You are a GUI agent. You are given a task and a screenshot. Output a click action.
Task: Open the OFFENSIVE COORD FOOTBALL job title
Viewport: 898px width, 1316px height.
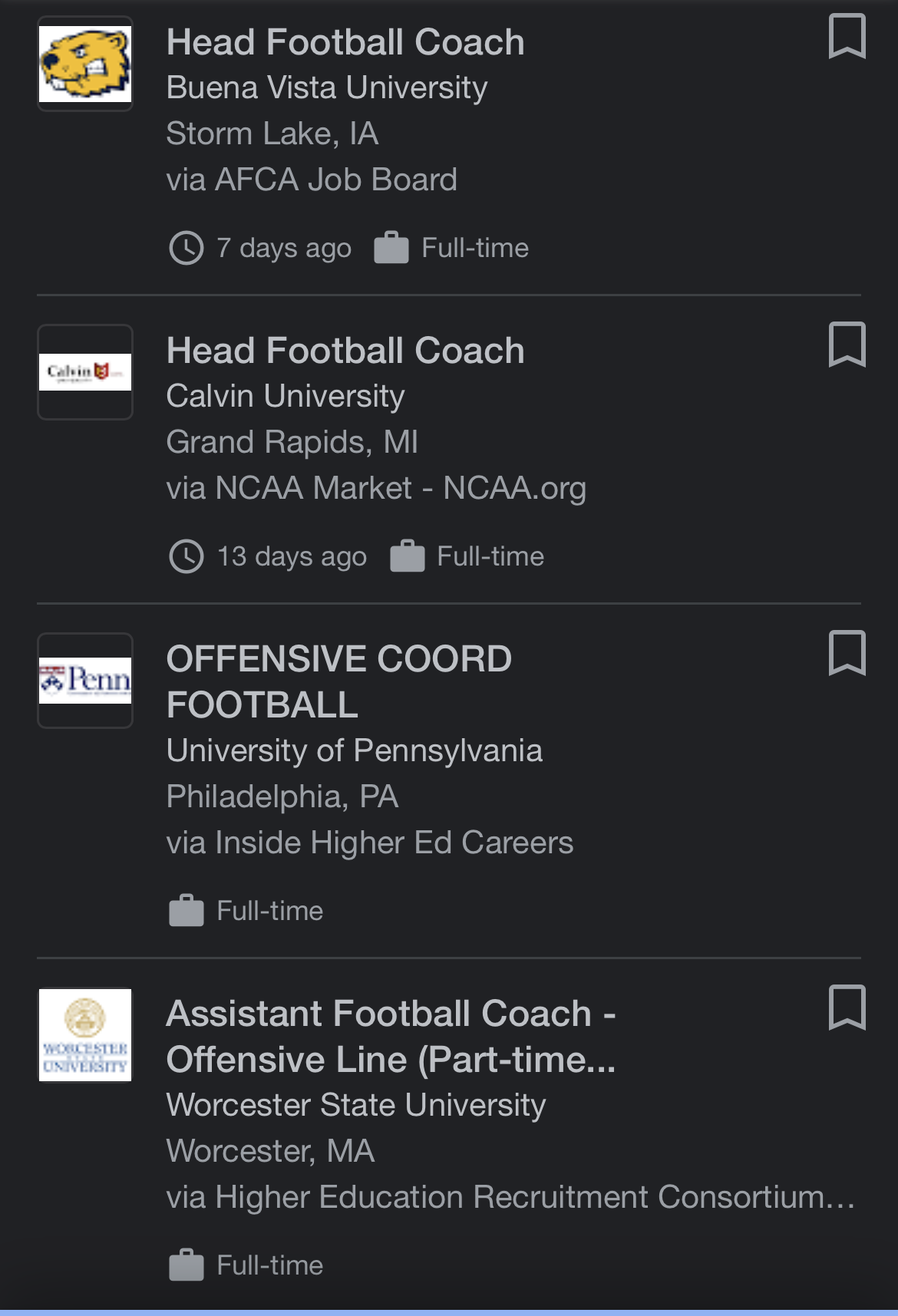click(x=339, y=681)
